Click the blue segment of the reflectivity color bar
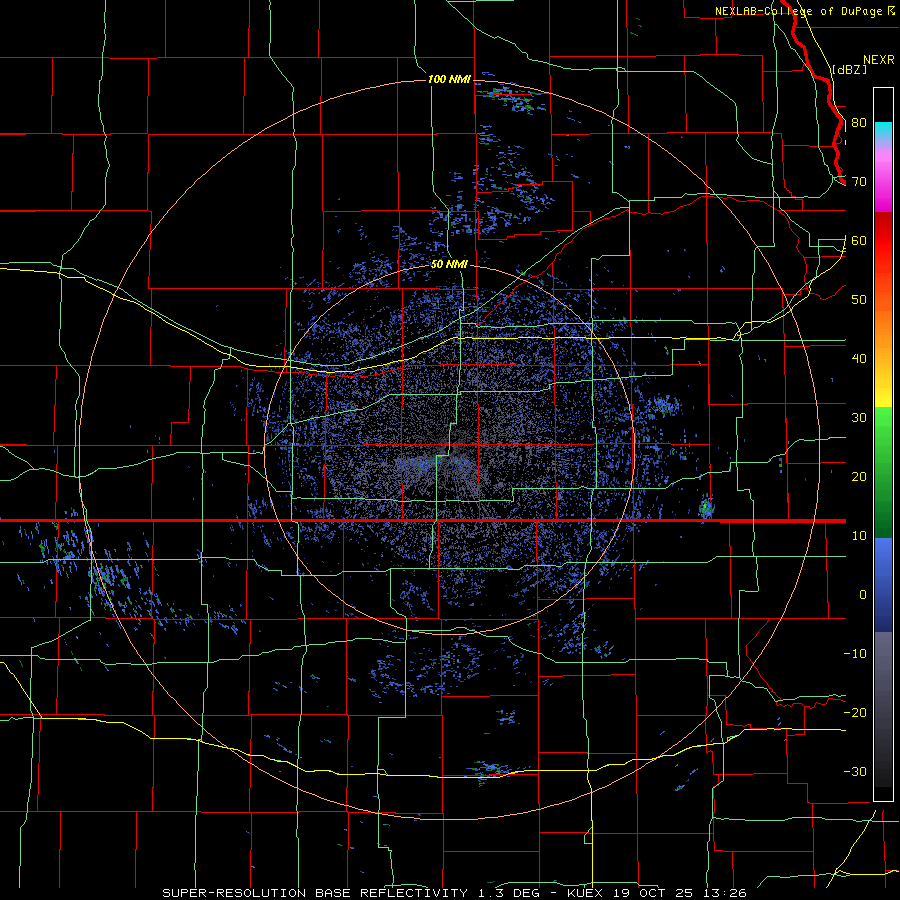The width and height of the screenshot is (900, 900). coord(883,585)
